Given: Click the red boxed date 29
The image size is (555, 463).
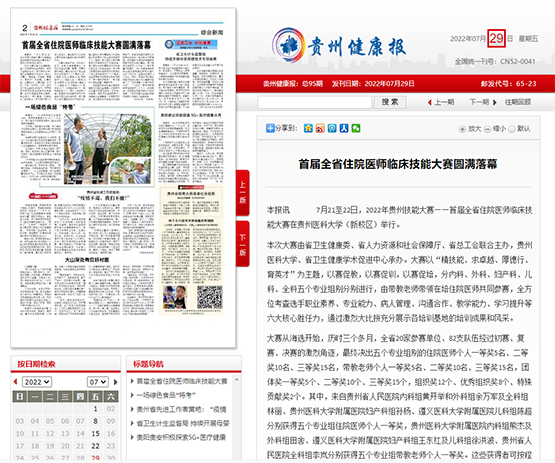Looking at the screenshot, I should point(496,38).
